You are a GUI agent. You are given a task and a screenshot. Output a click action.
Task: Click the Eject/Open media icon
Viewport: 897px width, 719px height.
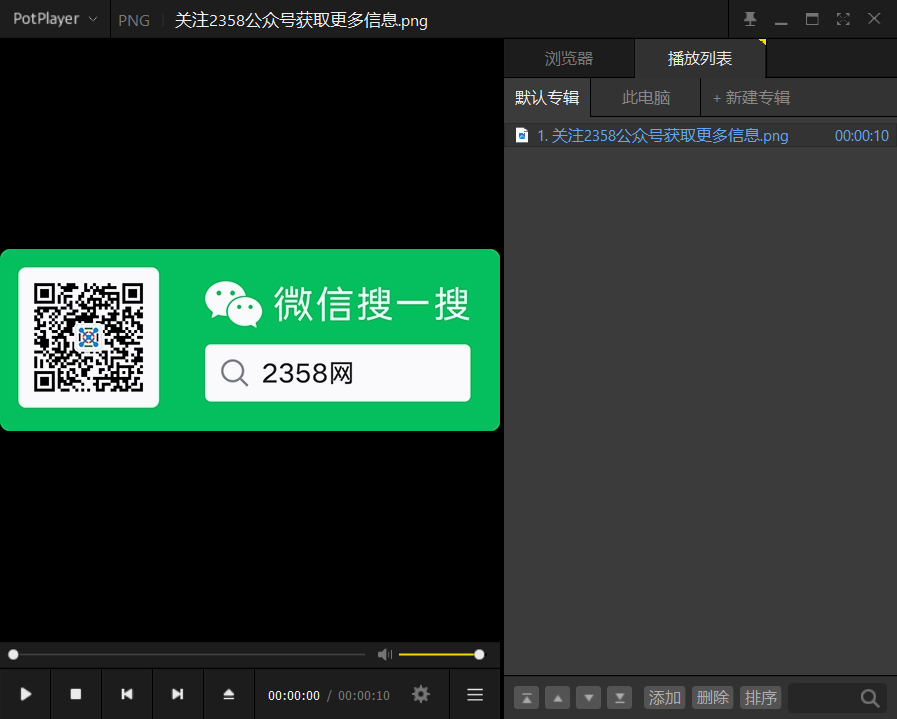pos(229,693)
